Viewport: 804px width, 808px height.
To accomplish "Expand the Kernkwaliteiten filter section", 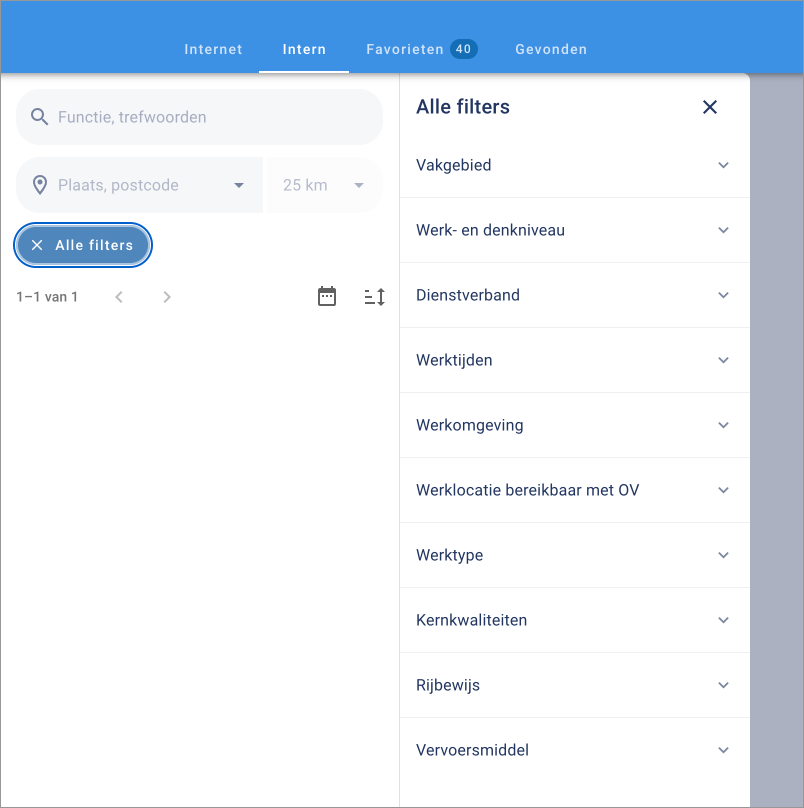I will [x=574, y=620].
